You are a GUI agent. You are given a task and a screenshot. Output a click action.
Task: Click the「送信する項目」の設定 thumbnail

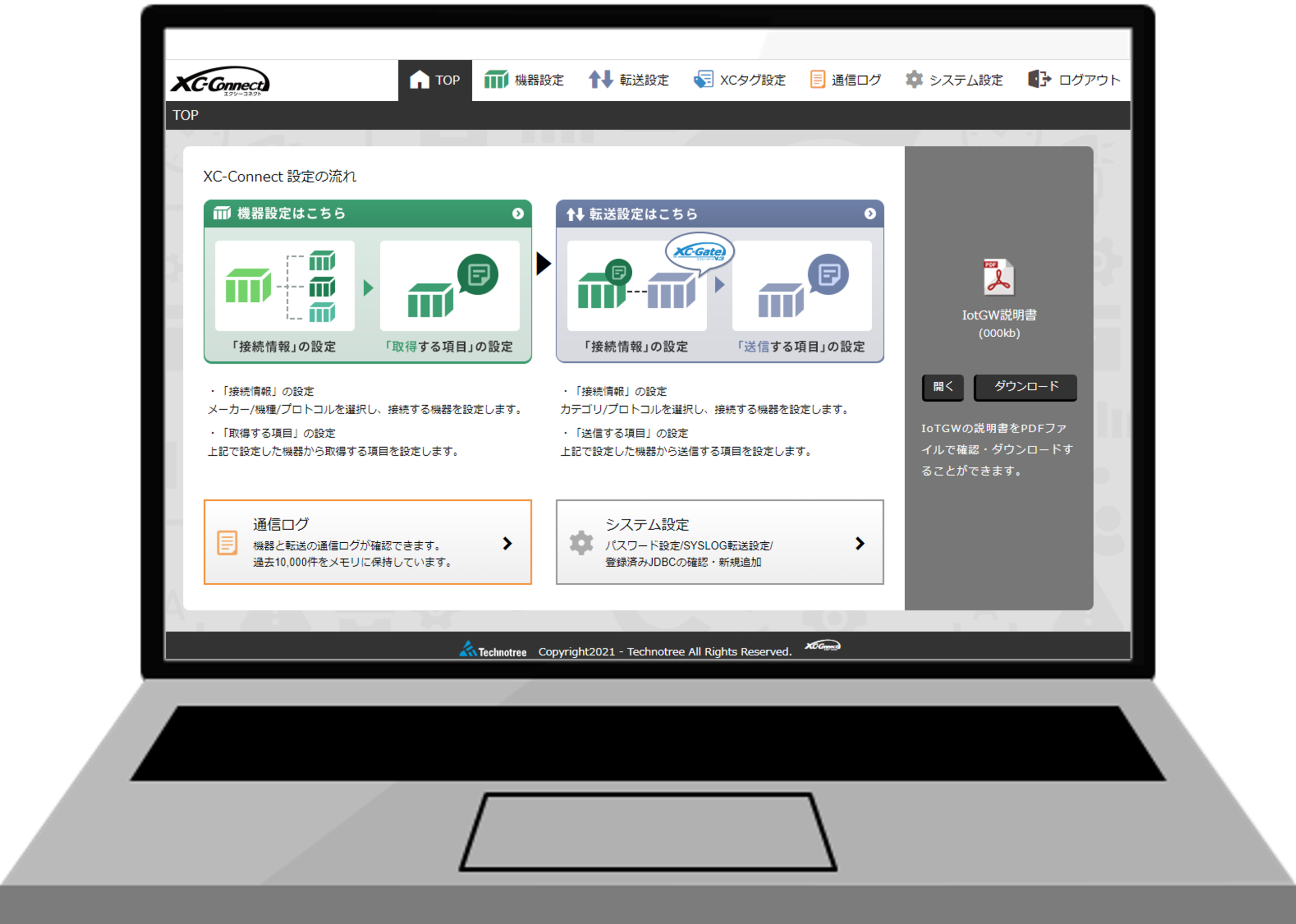pyautogui.click(x=801, y=286)
